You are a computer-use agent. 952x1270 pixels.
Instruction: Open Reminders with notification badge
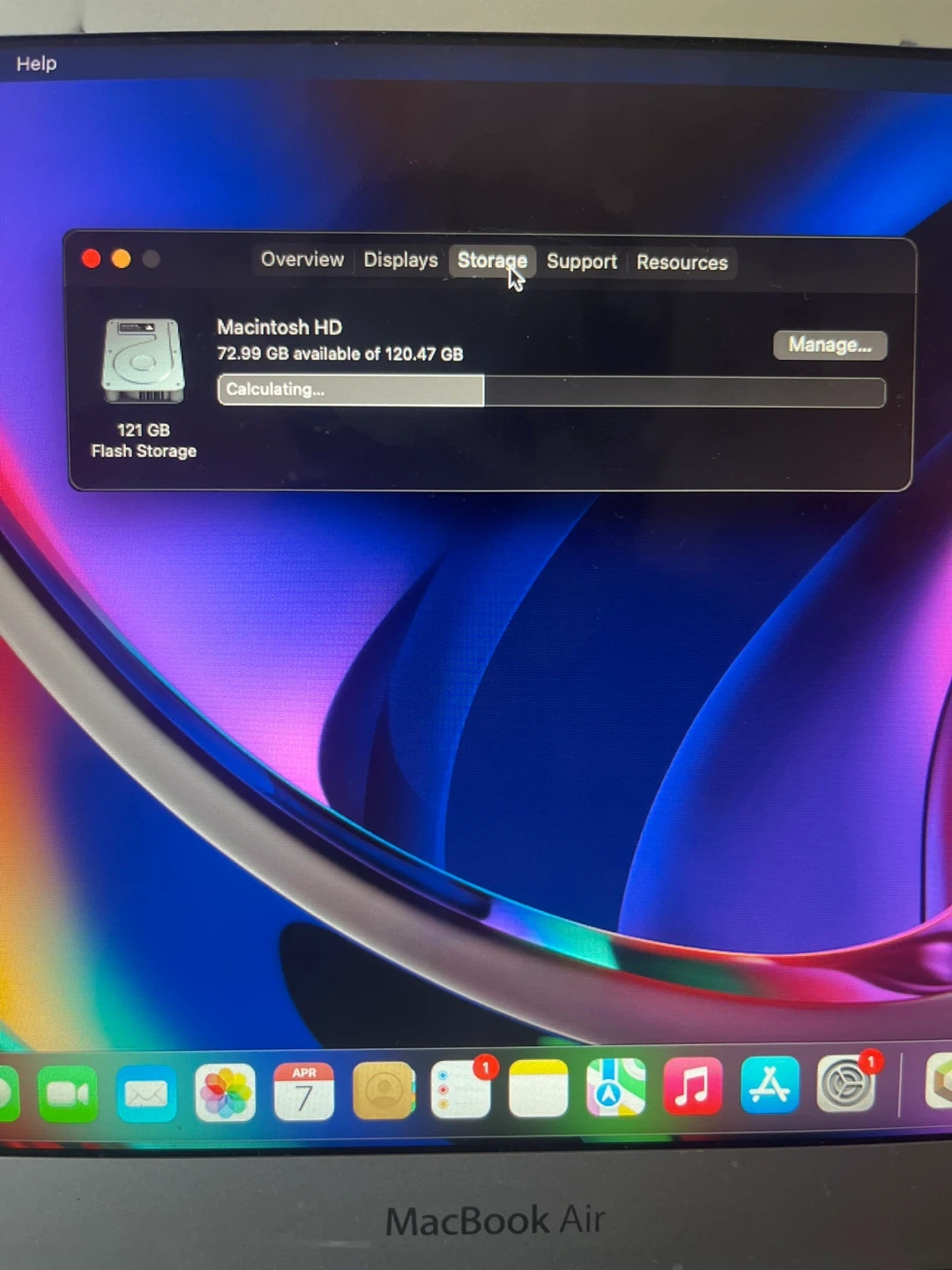[460, 1090]
